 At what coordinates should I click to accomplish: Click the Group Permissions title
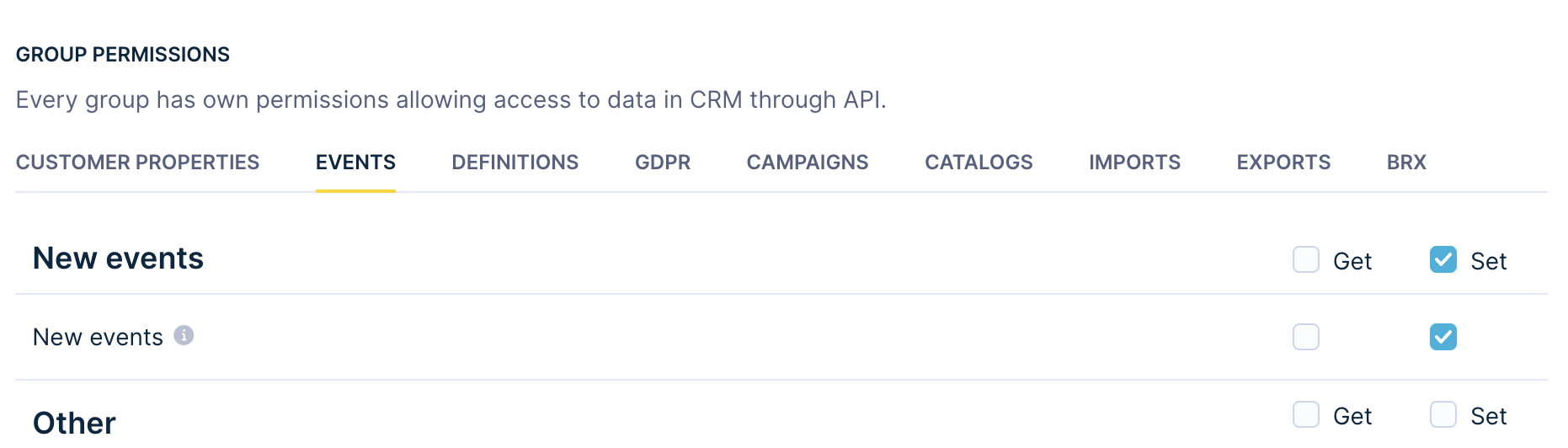[123, 55]
